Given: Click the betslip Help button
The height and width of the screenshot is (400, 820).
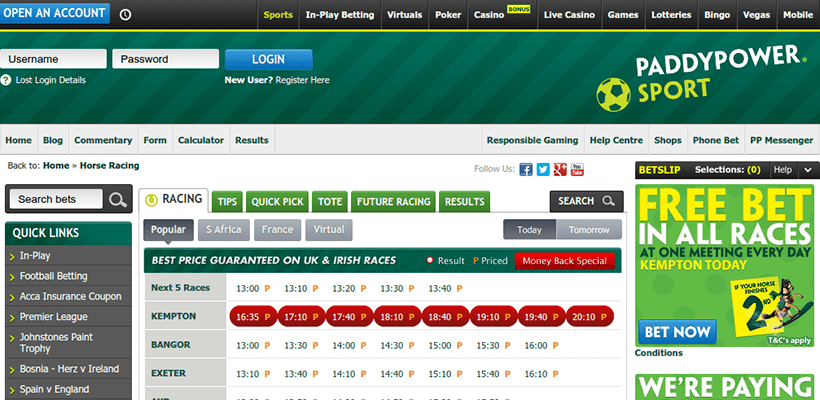Looking at the screenshot, I should 783,170.
